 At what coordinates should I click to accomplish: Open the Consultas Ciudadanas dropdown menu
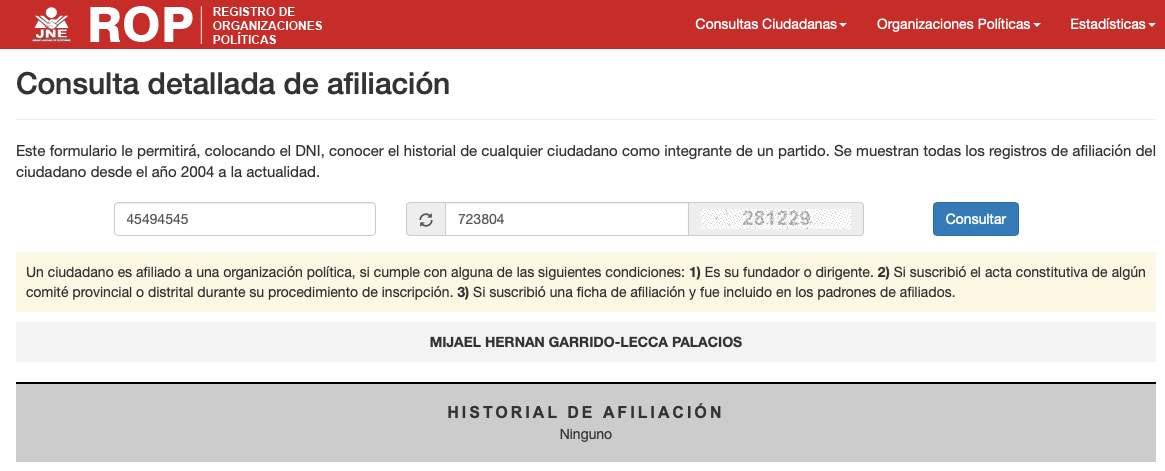pos(770,24)
